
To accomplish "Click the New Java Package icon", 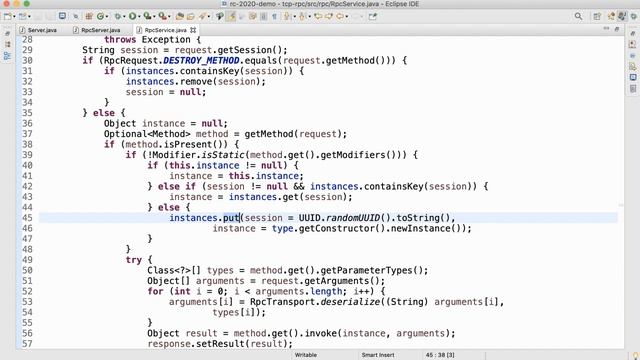I will point(89,16).
